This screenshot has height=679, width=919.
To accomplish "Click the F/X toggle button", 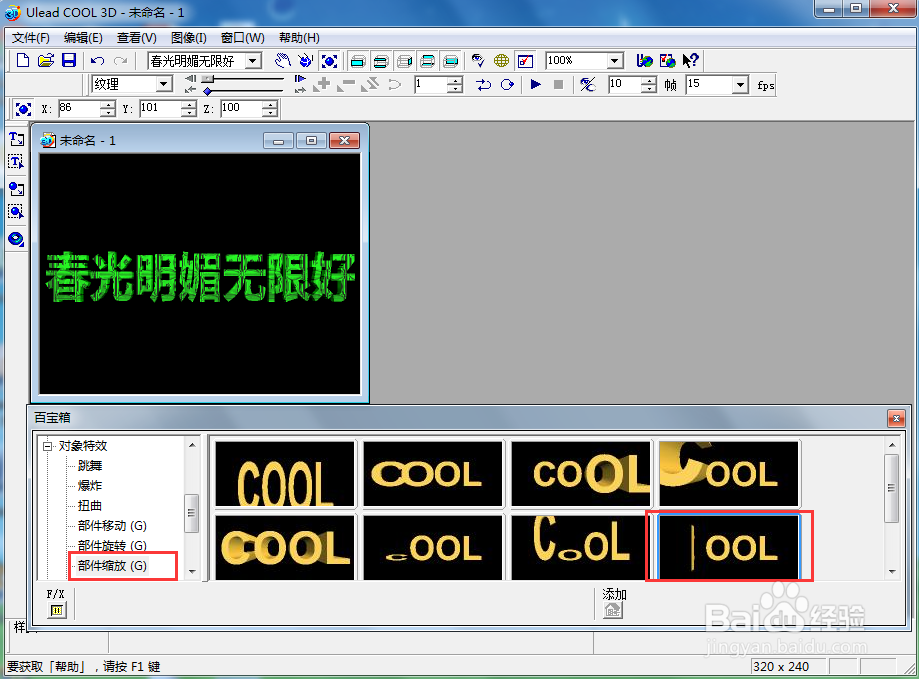I will [57, 610].
